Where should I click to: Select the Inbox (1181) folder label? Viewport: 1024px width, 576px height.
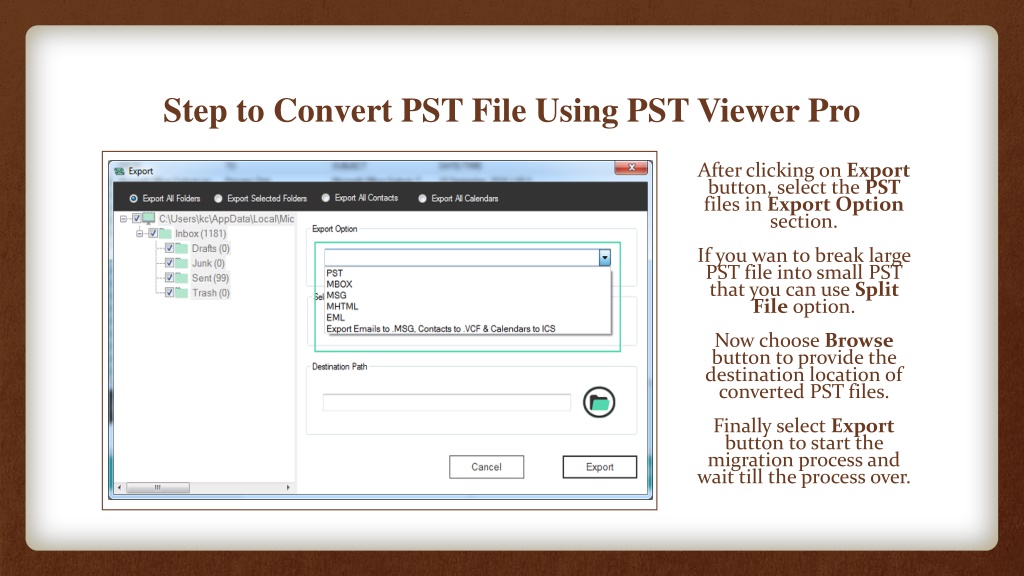click(200, 234)
